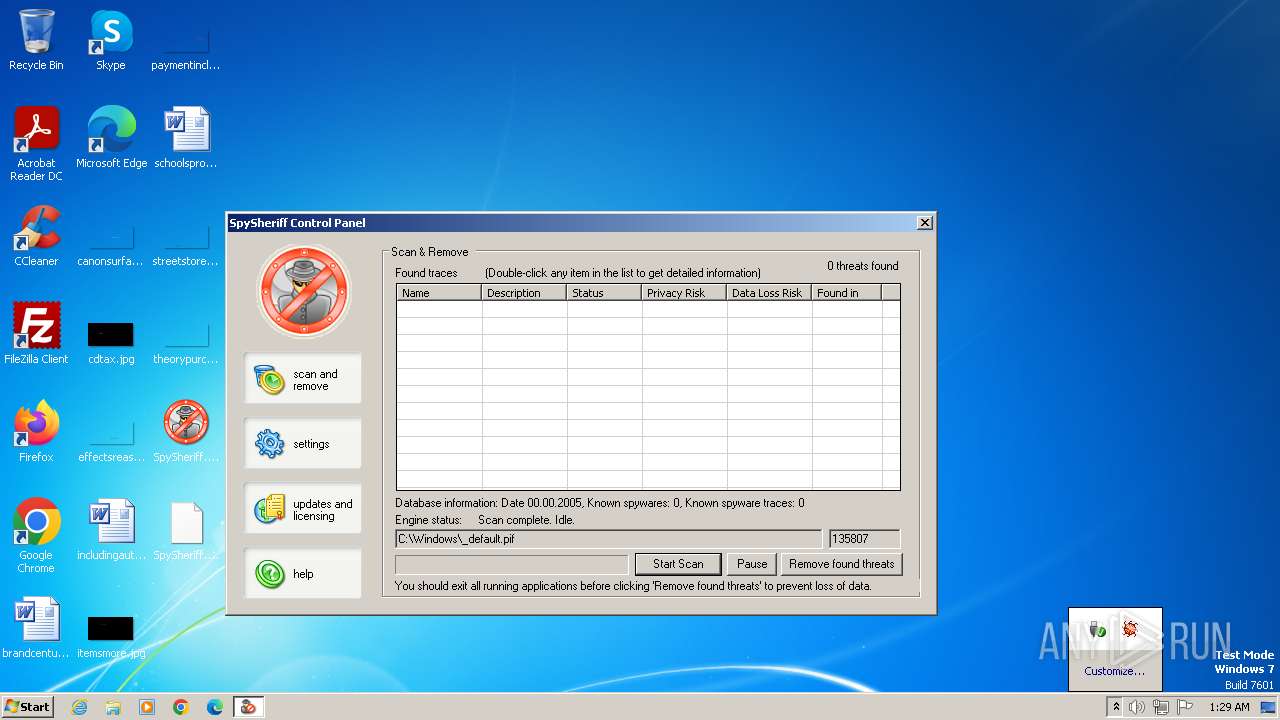Click safely remove hardware tray icon
This screenshot has height=720, width=1280.
pyautogui.click(x=1098, y=629)
